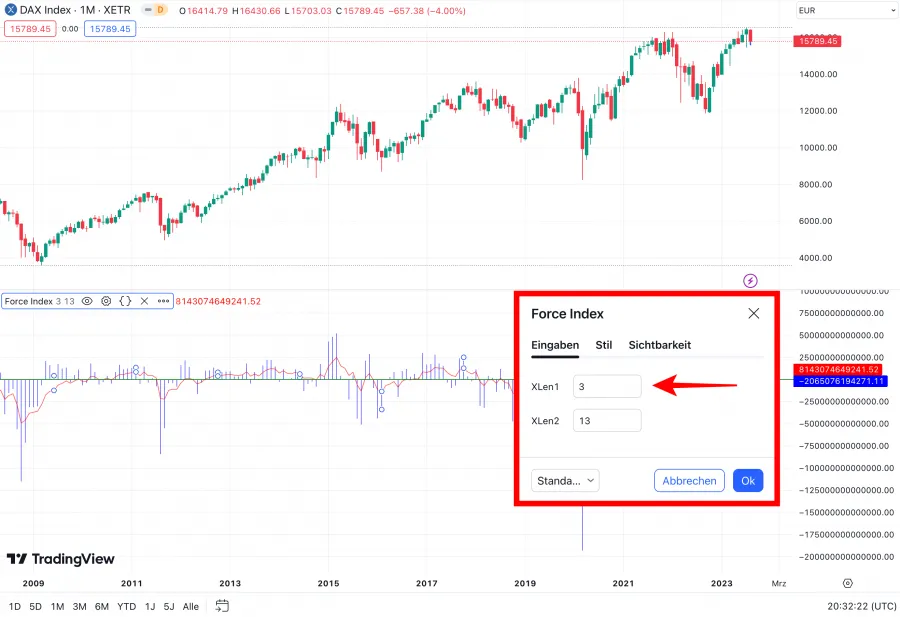
Task: Open Force Index settings via gear icon
Action: pos(105,300)
